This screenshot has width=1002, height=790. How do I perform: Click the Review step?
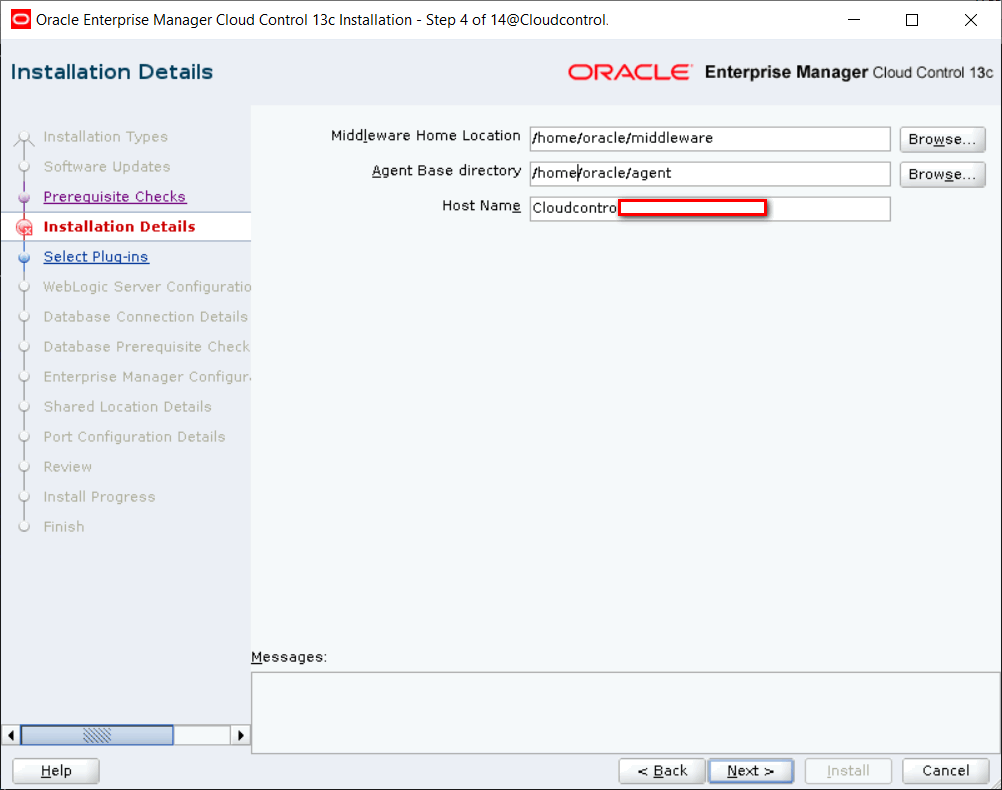[x=68, y=467]
